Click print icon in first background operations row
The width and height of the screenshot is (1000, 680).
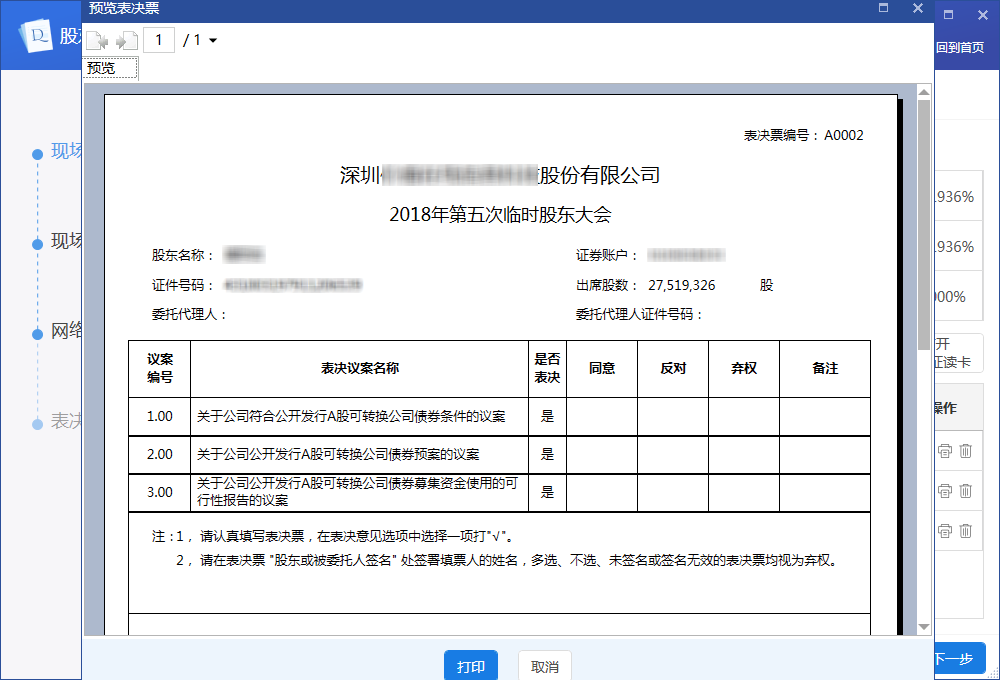[945, 451]
